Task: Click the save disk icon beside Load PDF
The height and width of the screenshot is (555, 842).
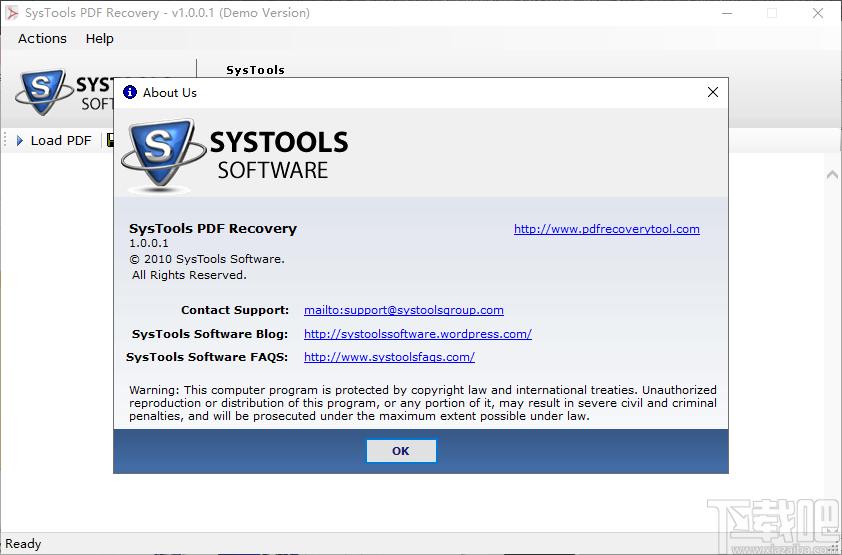Action: pos(110,141)
